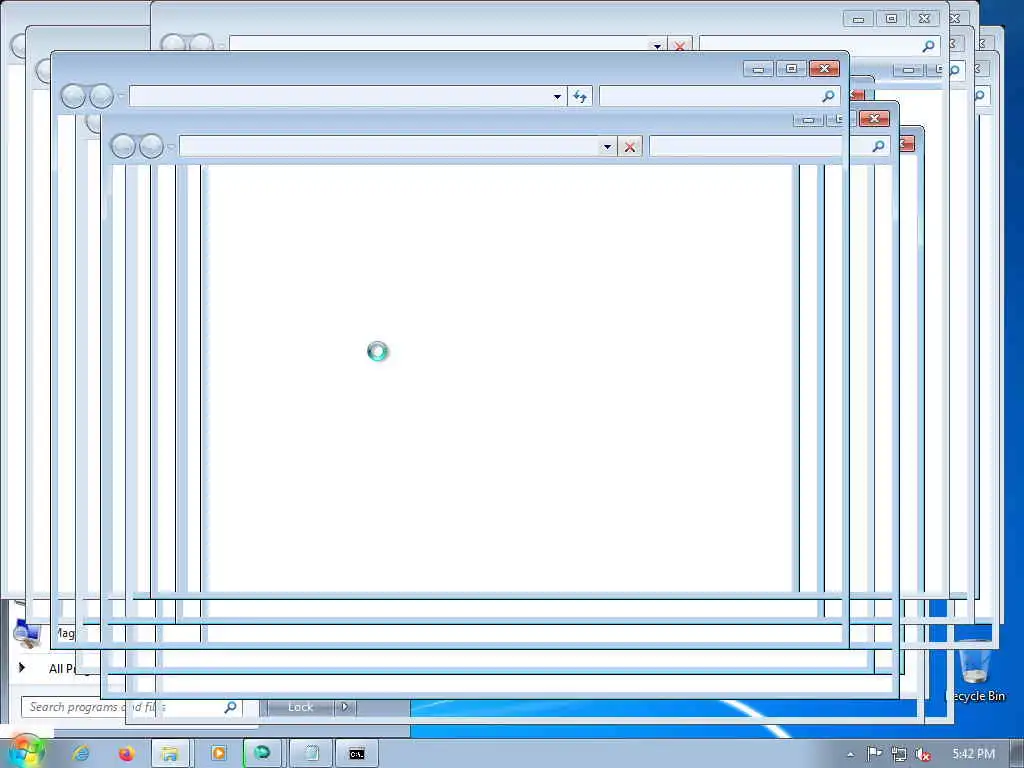
Task: Open Windows Explorer on the taskbar
Action: (170, 754)
